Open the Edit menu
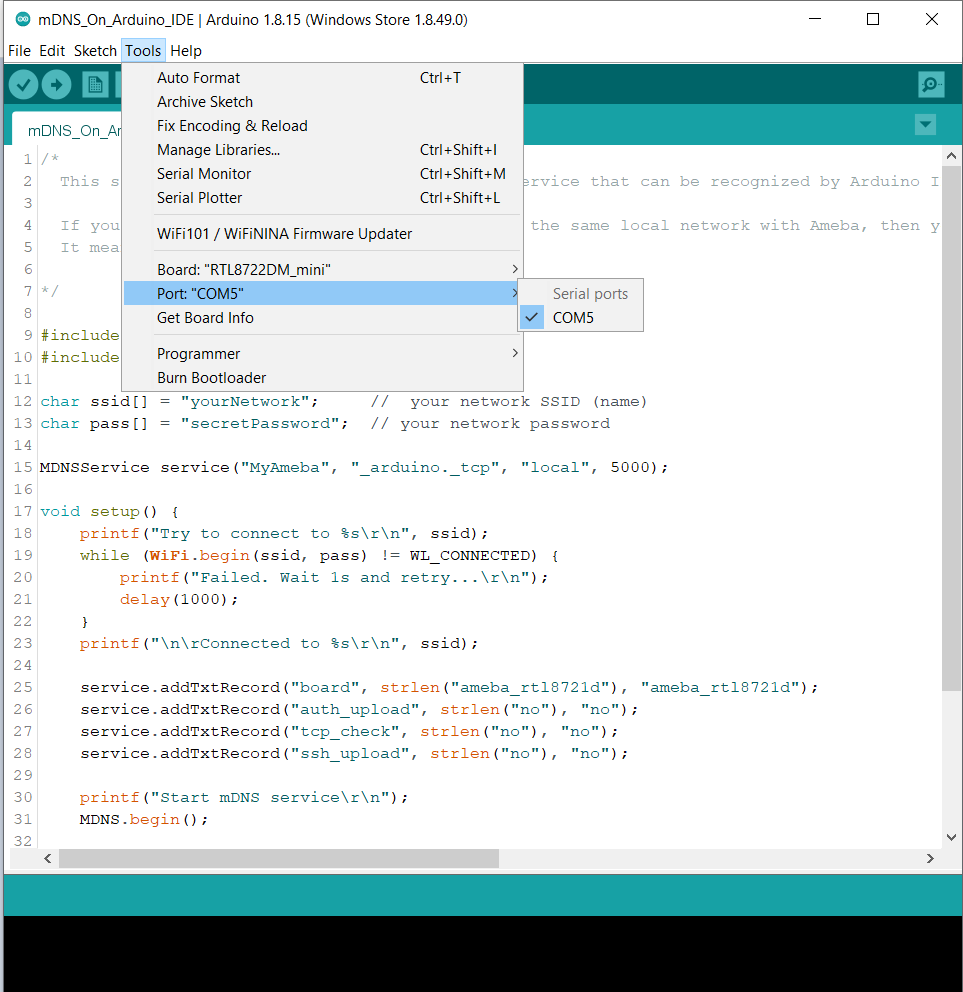963x992 pixels. pos(52,51)
